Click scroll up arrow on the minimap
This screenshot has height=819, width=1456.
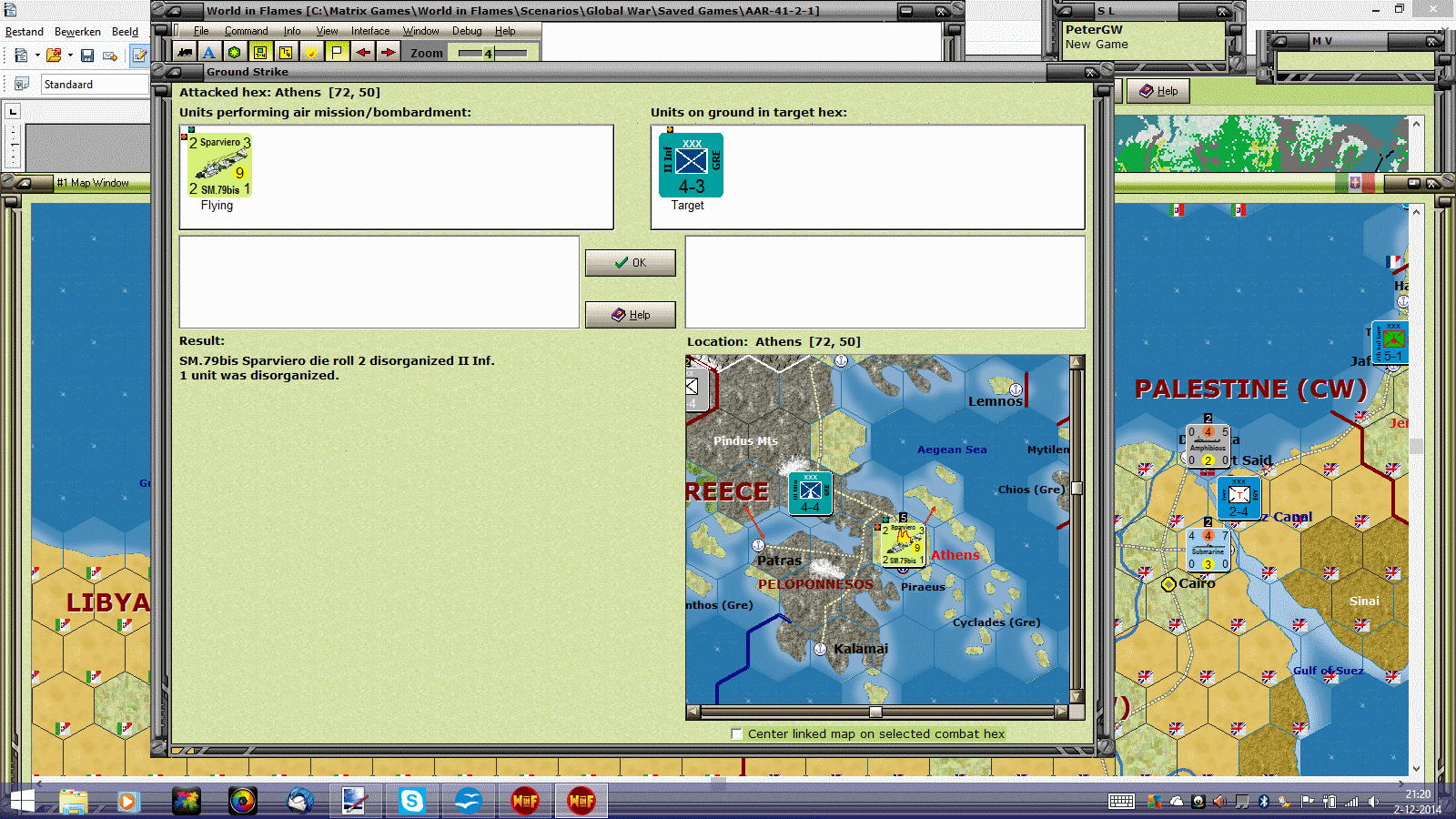tap(1077, 362)
